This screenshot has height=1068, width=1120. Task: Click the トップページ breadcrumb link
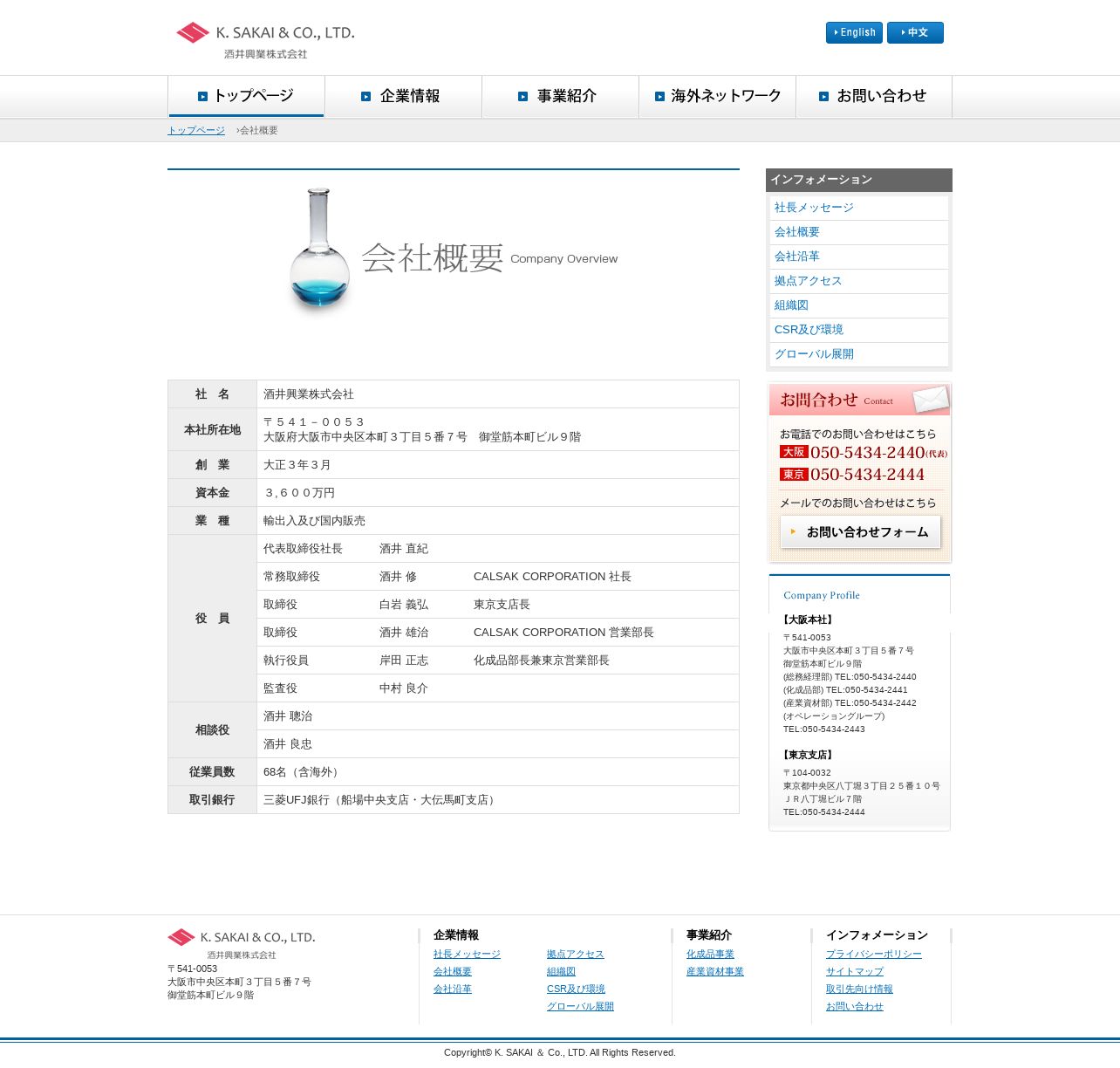click(196, 130)
